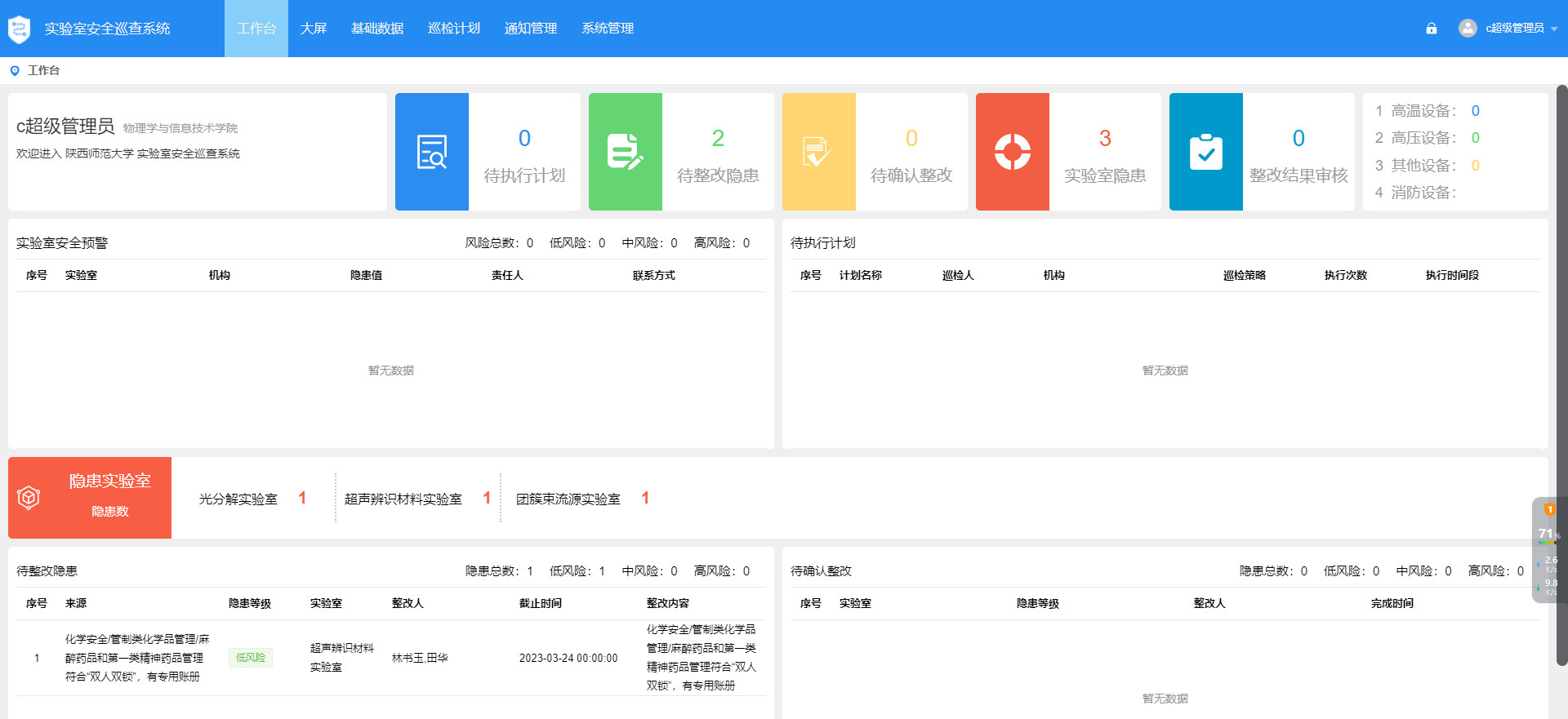The width and height of the screenshot is (1568, 719).
Task: Click the page vertical scrollbar
Action: (x=1561, y=375)
